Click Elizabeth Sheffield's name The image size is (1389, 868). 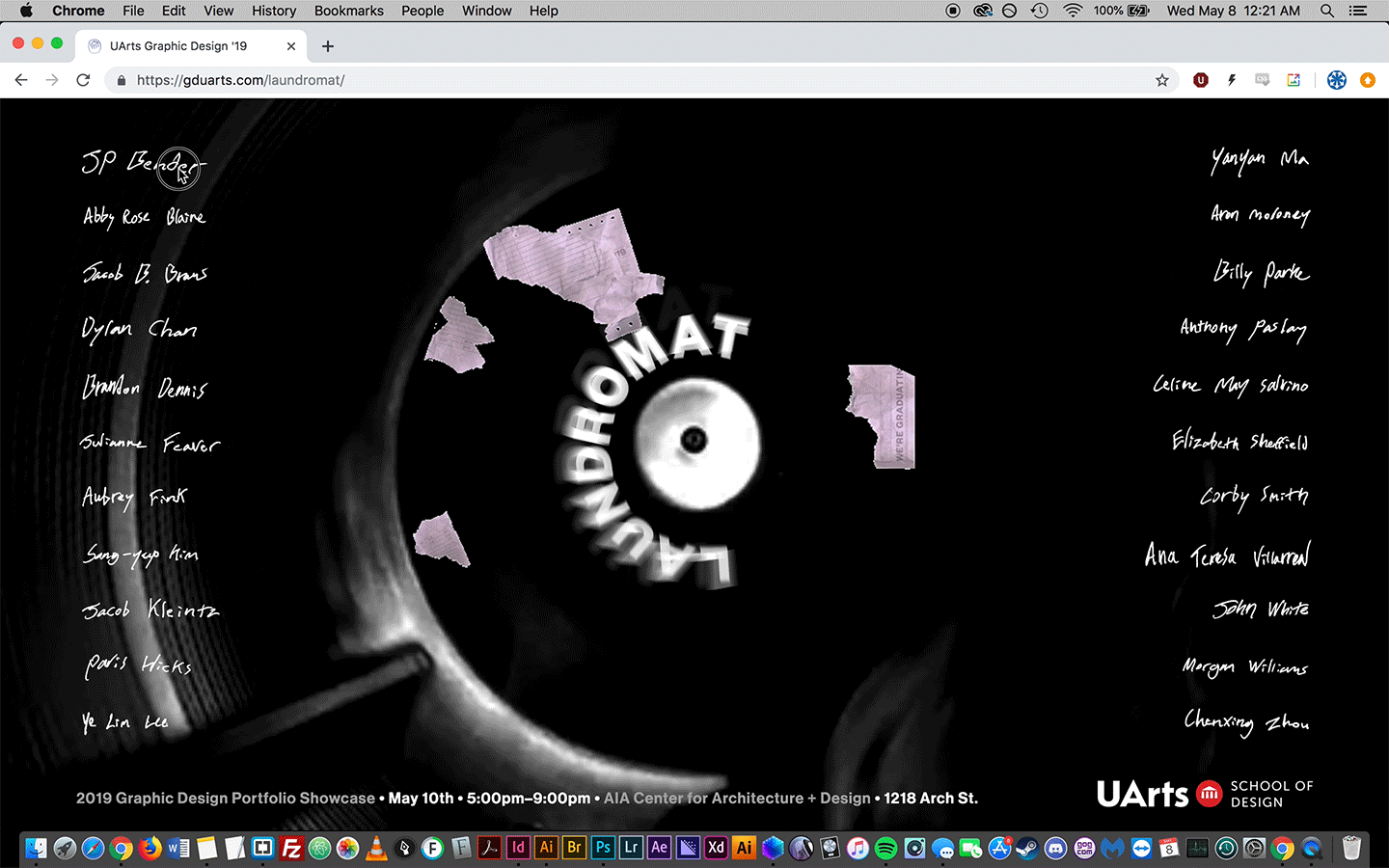(1240, 441)
